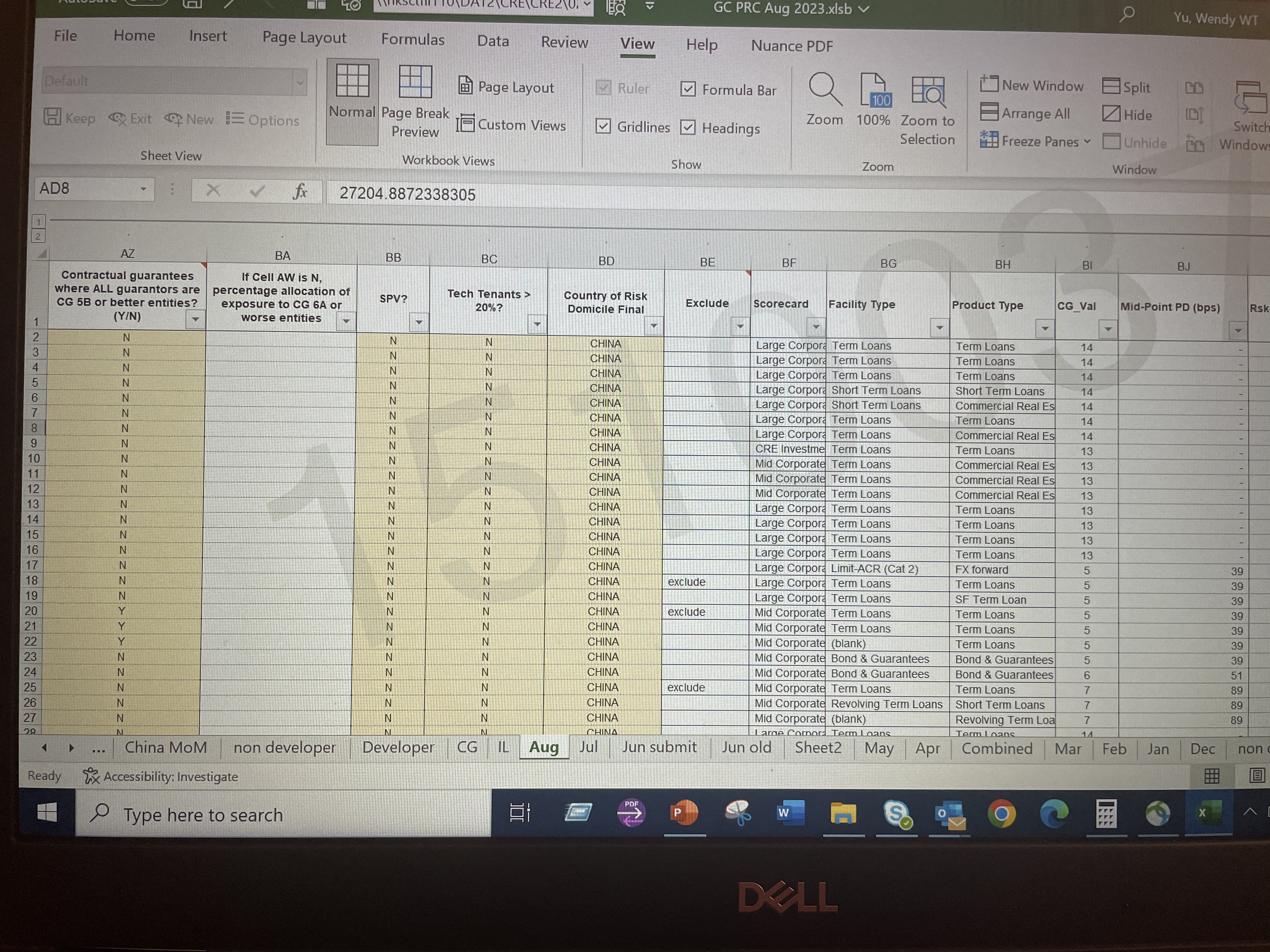Click Zoom to Selection icon
The height and width of the screenshot is (952, 1270).
pyautogui.click(x=927, y=92)
